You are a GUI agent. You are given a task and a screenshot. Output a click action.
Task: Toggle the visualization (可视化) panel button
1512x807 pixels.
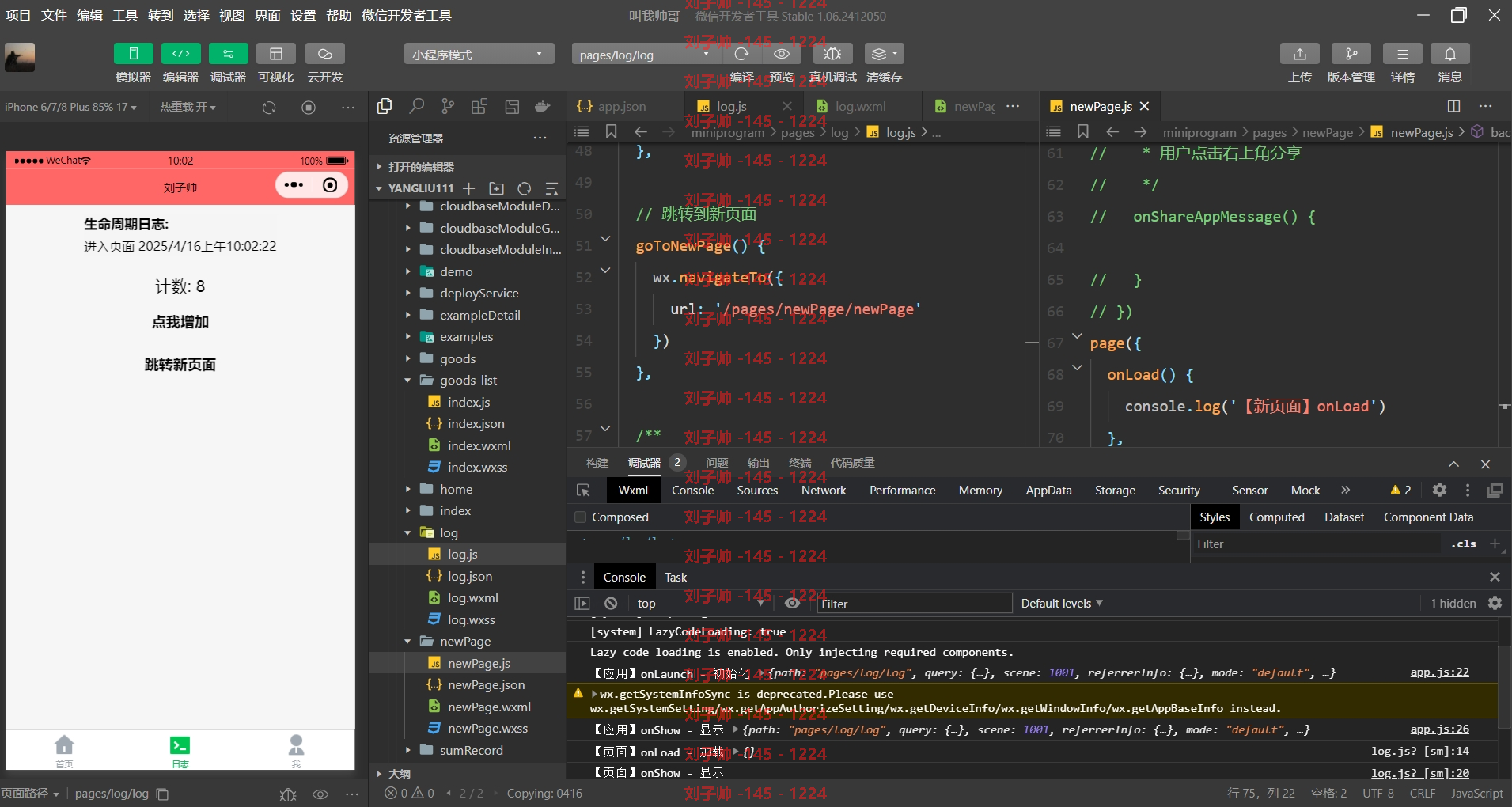click(x=275, y=54)
